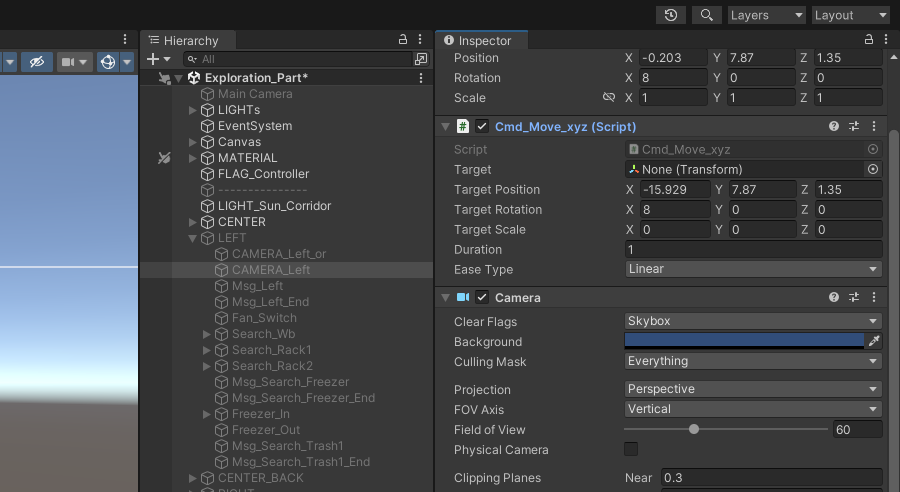Image resolution: width=900 pixels, height=492 pixels.
Task: Open the Camera component presets icon
Action: [x=854, y=298]
